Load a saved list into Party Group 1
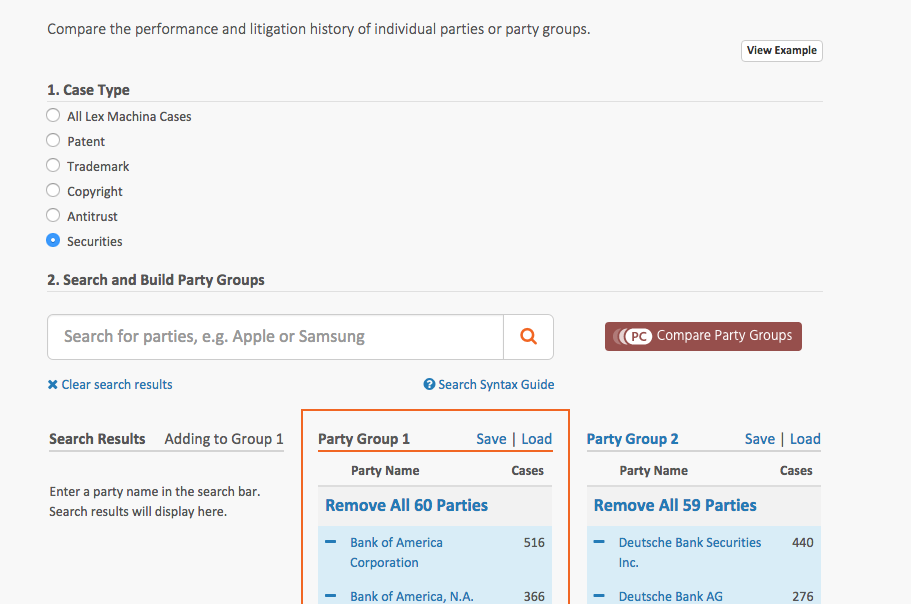 (536, 439)
